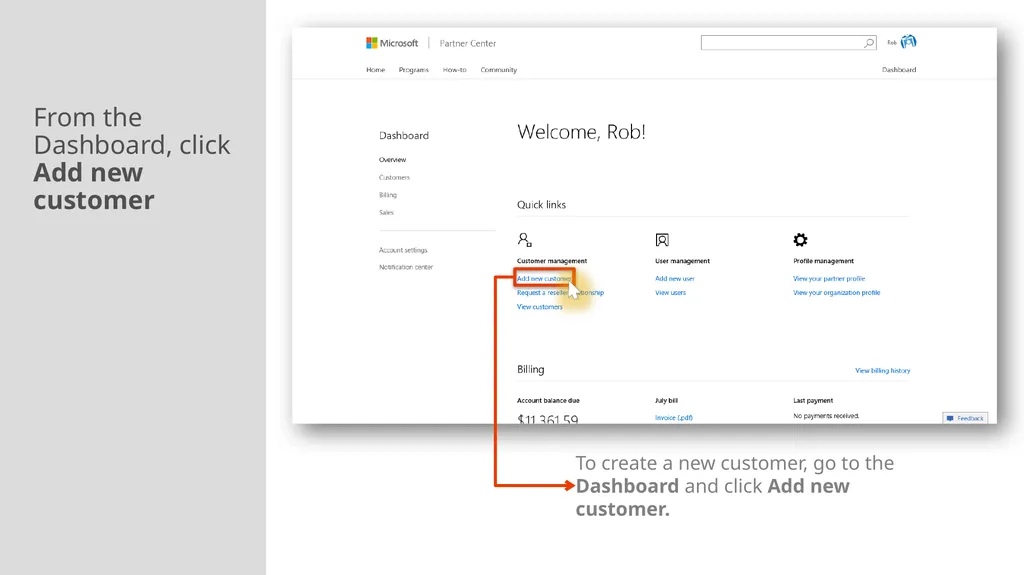The height and width of the screenshot is (575, 1024).
Task: Click View your organization profile link
Action: tap(837, 293)
